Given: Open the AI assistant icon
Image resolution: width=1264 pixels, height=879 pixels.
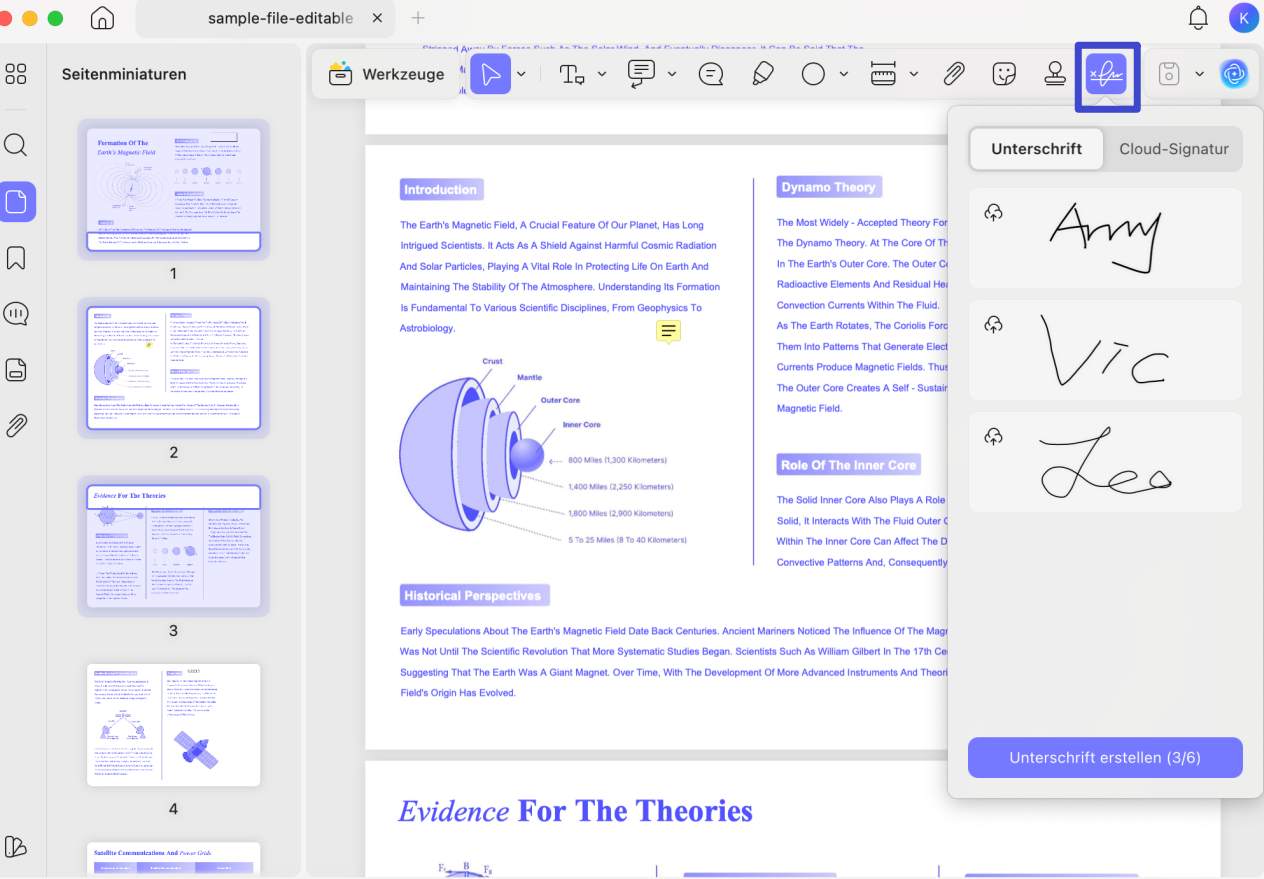Looking at the screenshot, I should coord(1234,74).
